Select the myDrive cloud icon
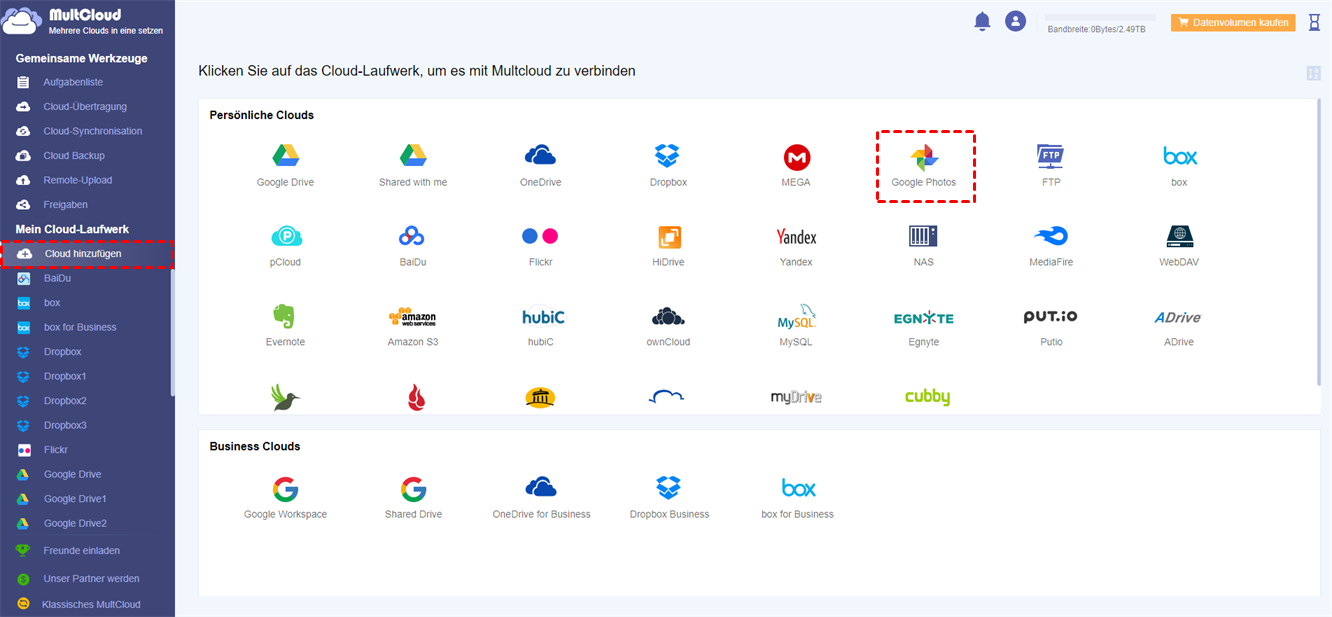 click(x=796, y=397)
